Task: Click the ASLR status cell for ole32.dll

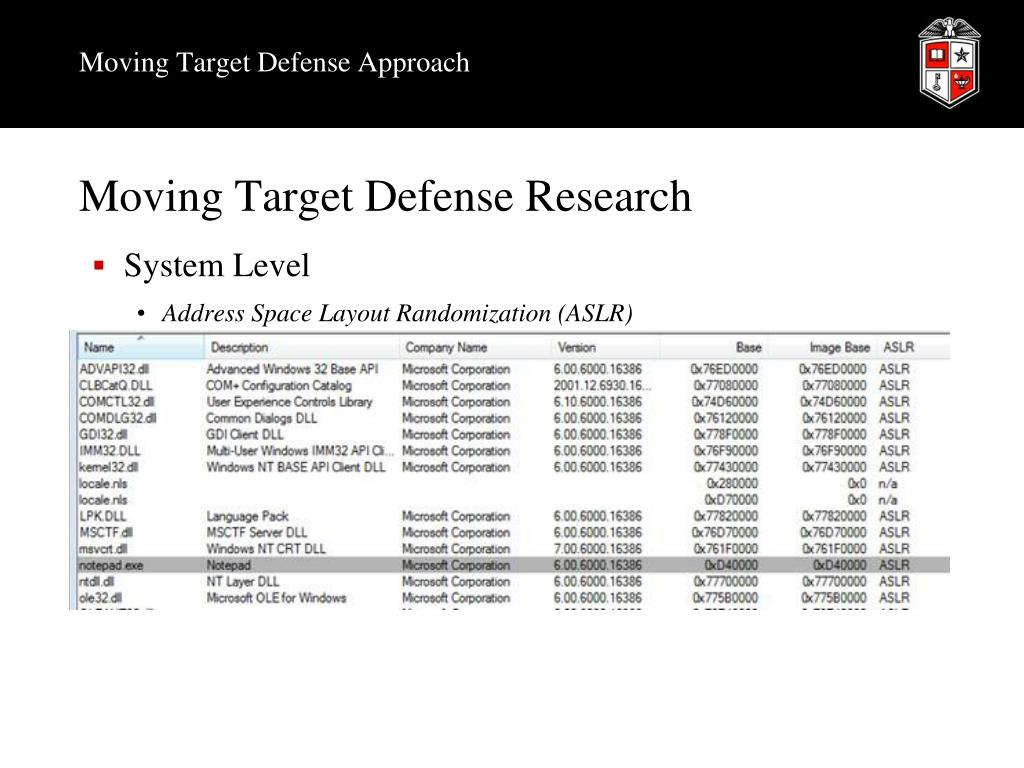Action: click(x=894, y=598)
